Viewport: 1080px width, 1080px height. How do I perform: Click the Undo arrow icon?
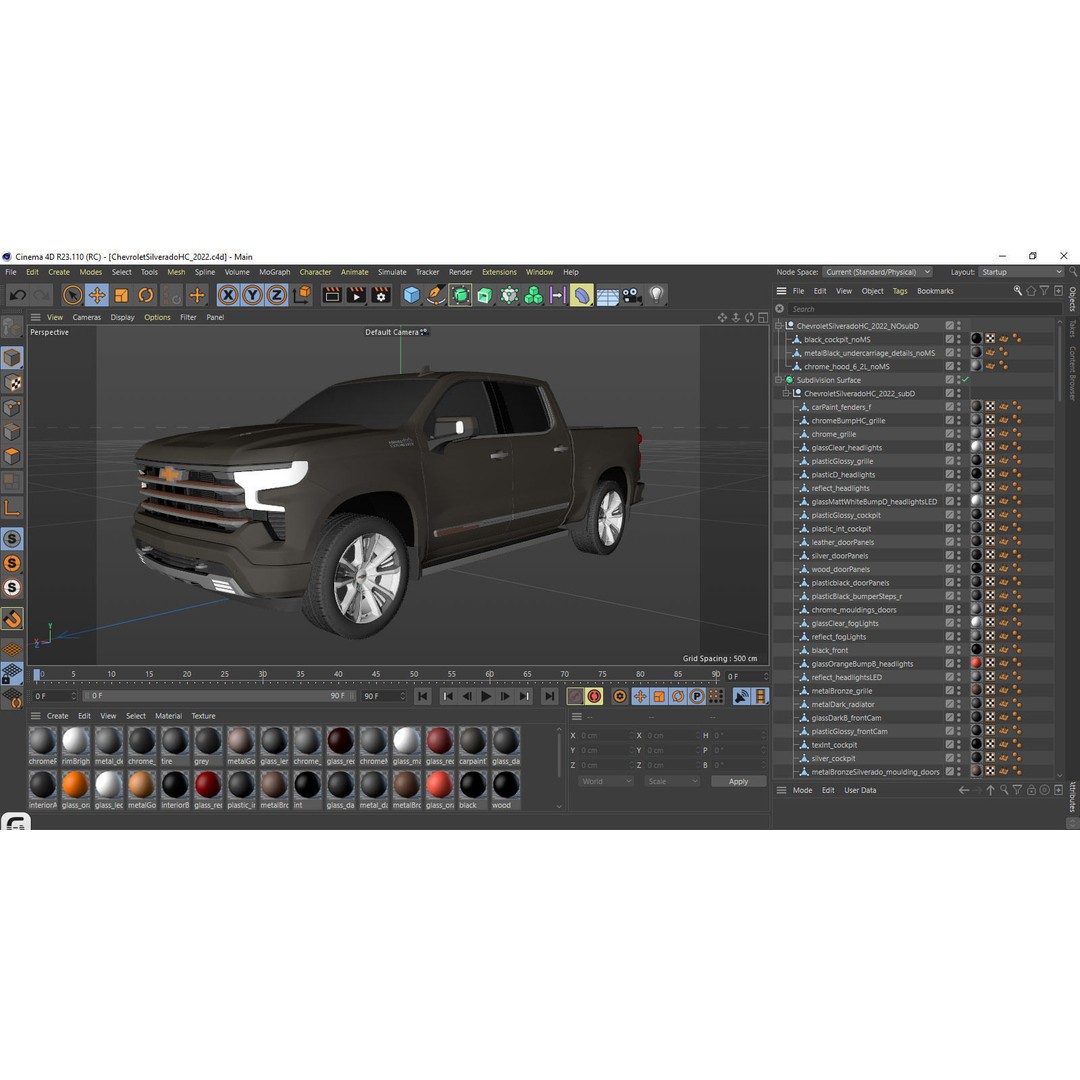coord(18,295)
